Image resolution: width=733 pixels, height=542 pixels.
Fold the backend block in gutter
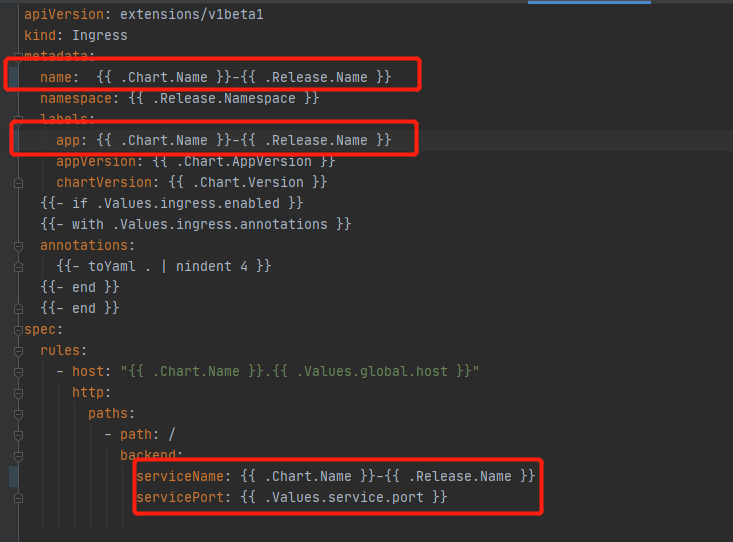[x=17, y=456]
